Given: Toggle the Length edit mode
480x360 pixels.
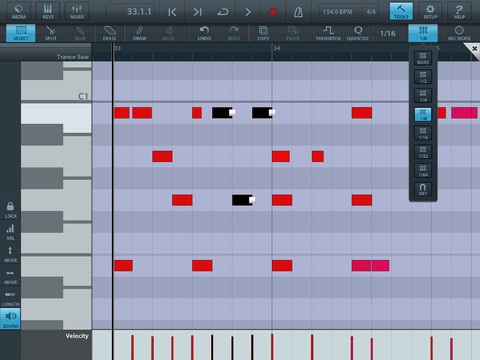Looking at the screenshot, I should 10,299.
